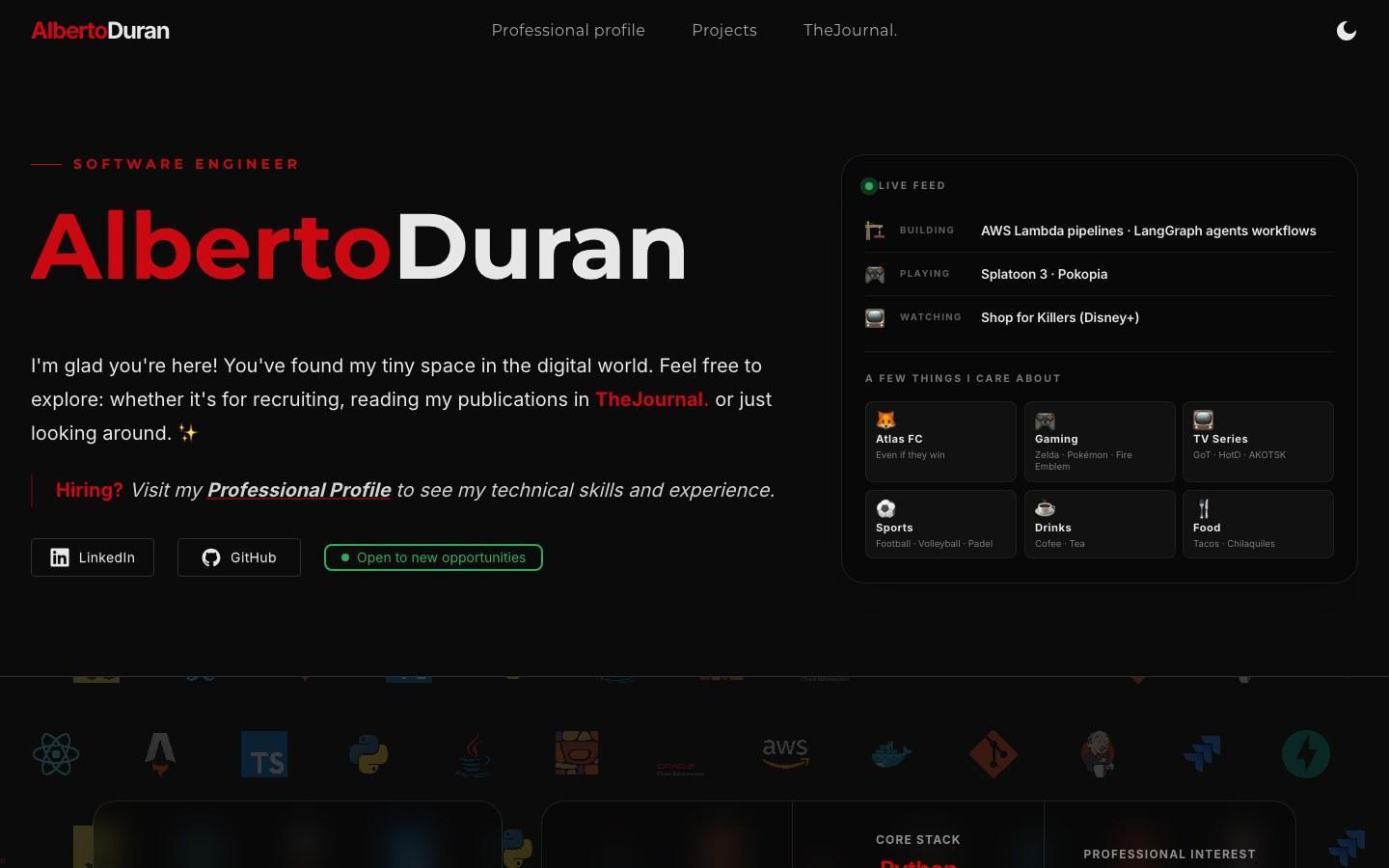Click the Java logo icon

click(x=473, y=754)
